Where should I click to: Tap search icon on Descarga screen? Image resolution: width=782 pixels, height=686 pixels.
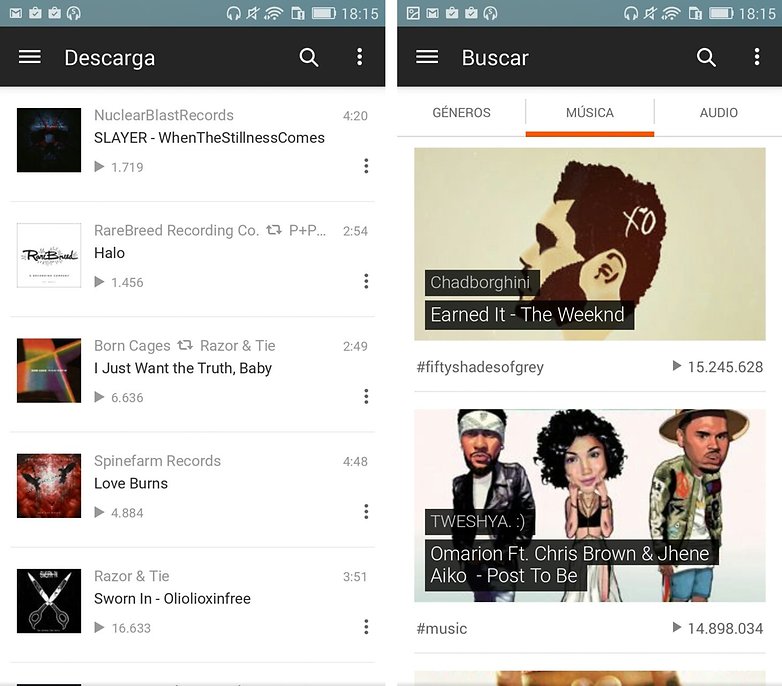[x=309, y=57]
